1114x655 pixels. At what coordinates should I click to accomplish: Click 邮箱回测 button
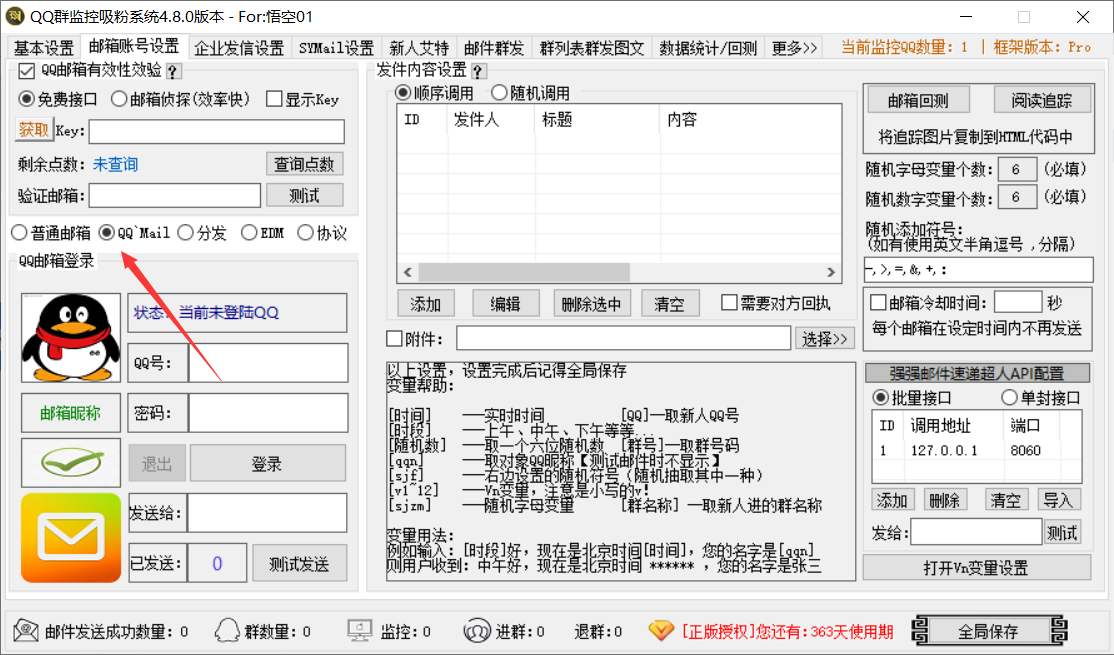pos(918,101)
